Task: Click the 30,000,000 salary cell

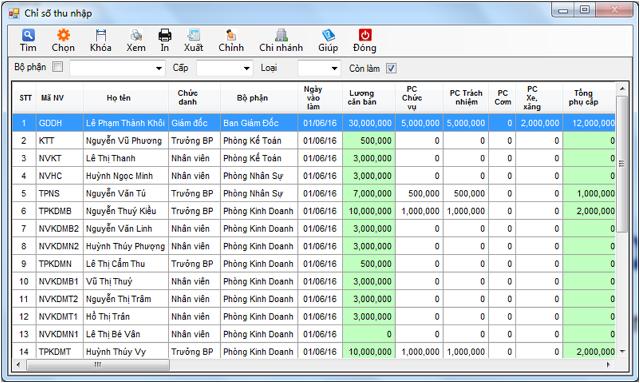Action: tap(369, 123)
